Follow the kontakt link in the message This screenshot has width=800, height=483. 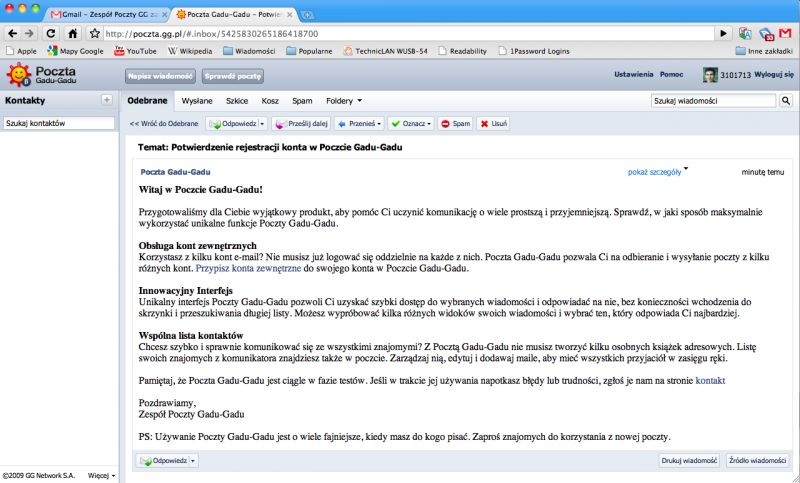pos(710,380)
